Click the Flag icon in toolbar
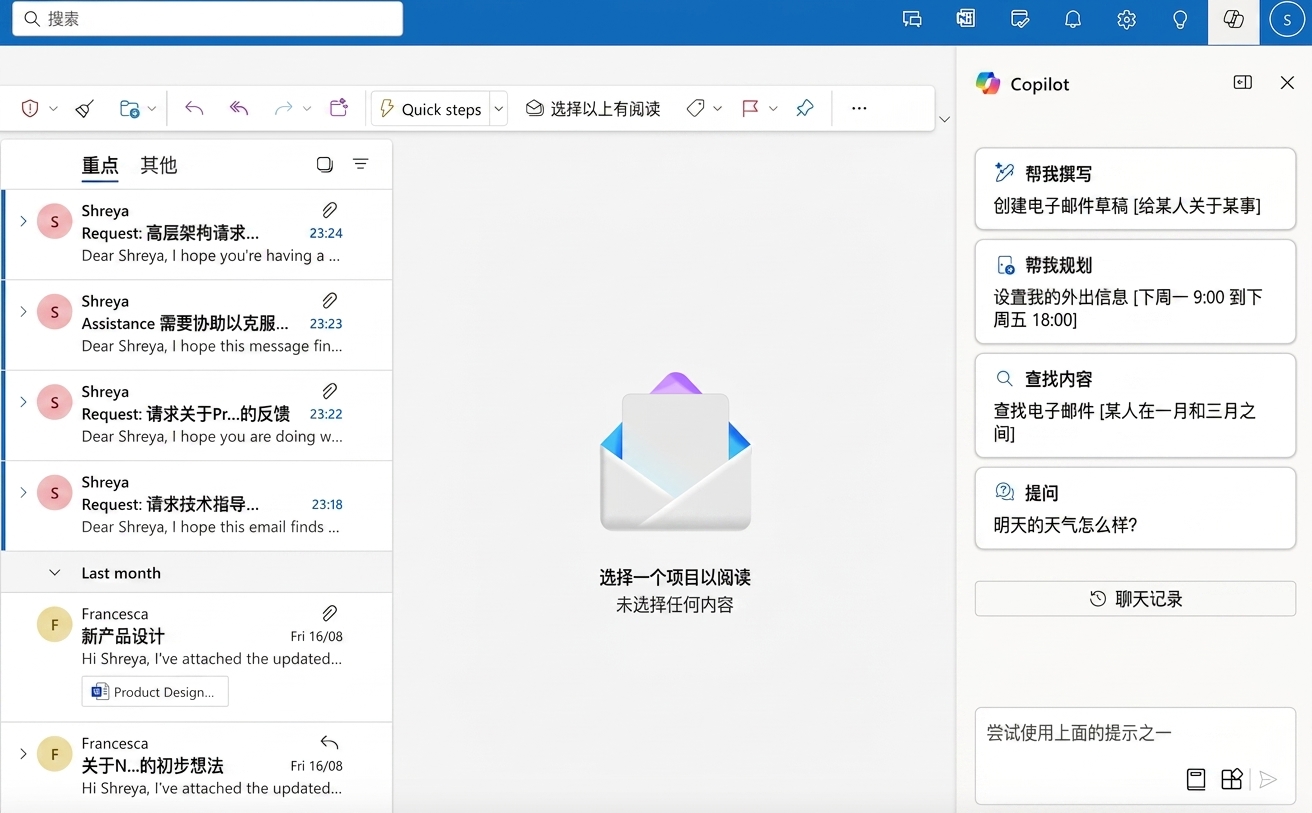Image resolution: width=1312 pixels, height=813 pixels. (x=750, y=108)
